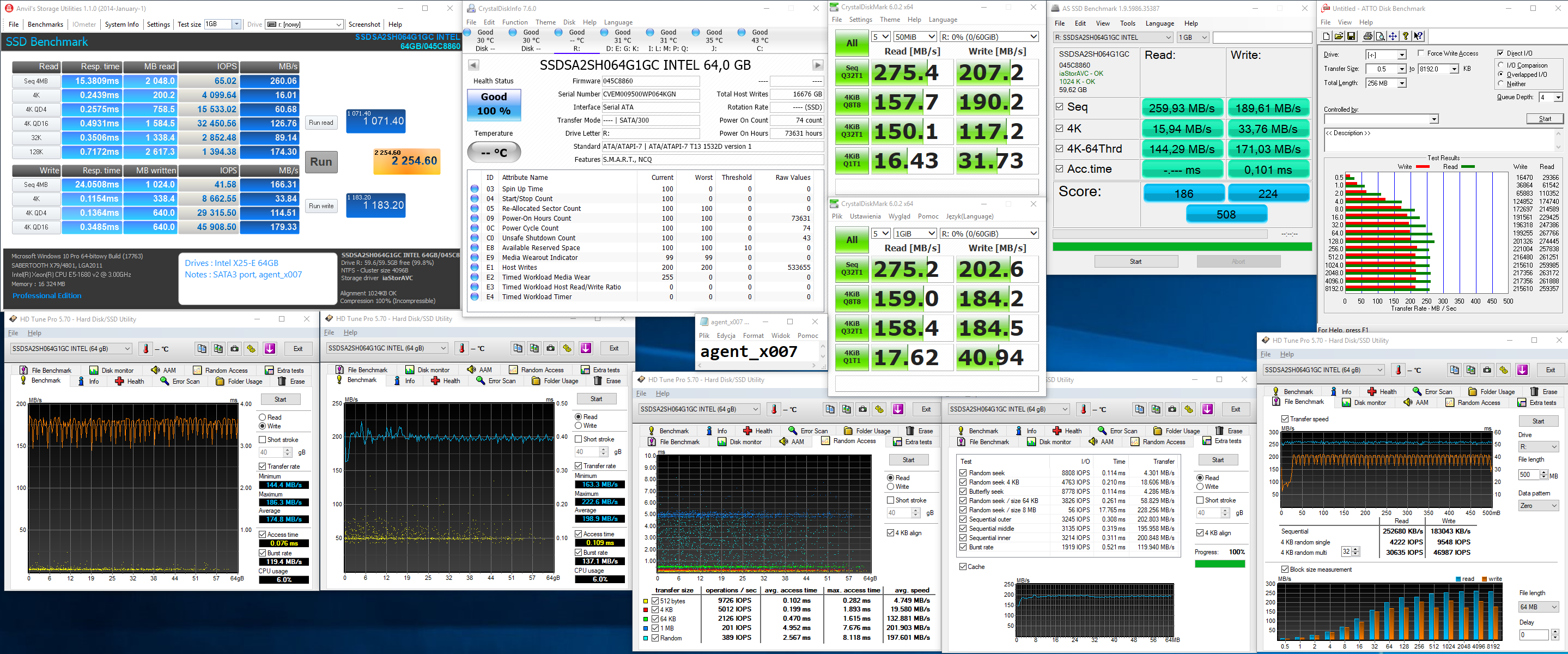This screenshot has width=1568, height=654.
Task: Toggle Block size measurement in HD Tune File Benchmark
Action: pyautogui.click(x=1284, y=570)
